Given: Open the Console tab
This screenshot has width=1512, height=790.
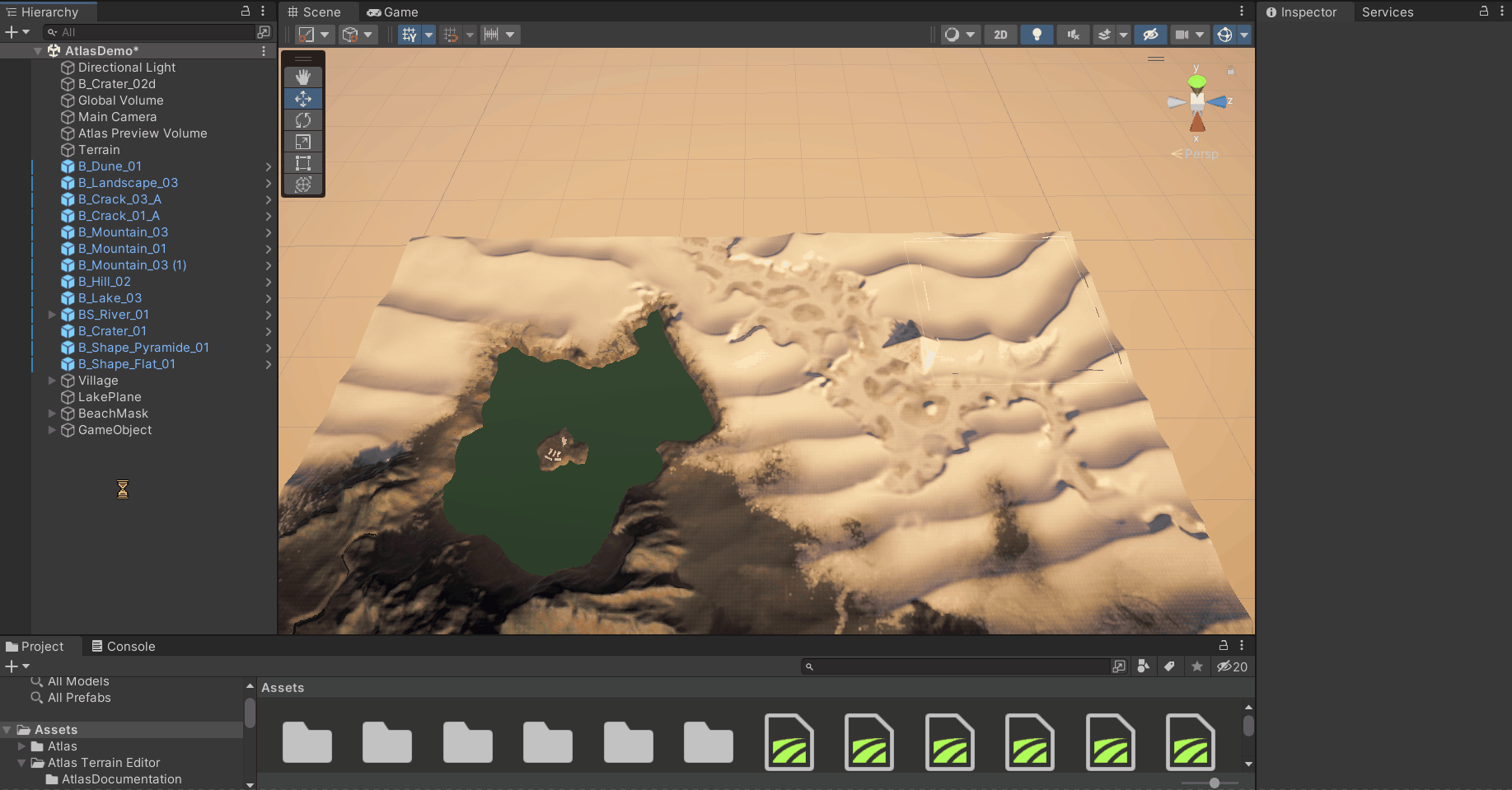Looking at the screenshot, I should point(123,647).
